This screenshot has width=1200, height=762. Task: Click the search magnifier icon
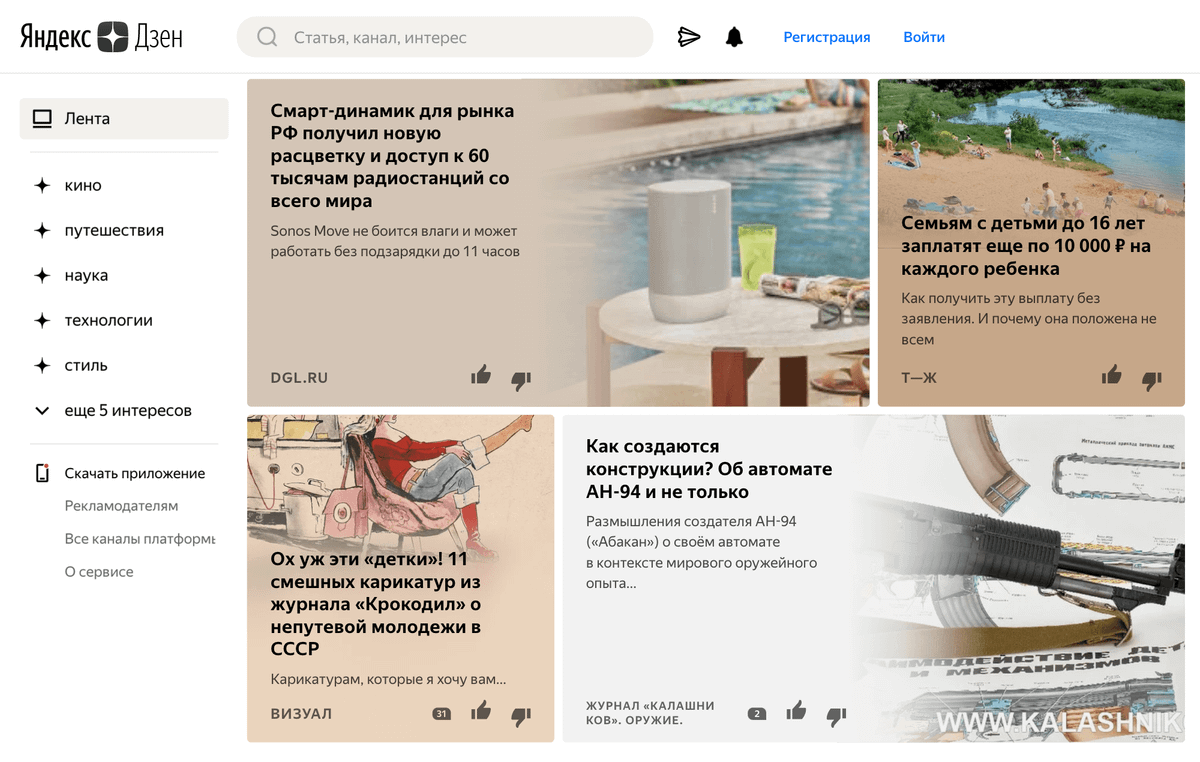point(267,38)
